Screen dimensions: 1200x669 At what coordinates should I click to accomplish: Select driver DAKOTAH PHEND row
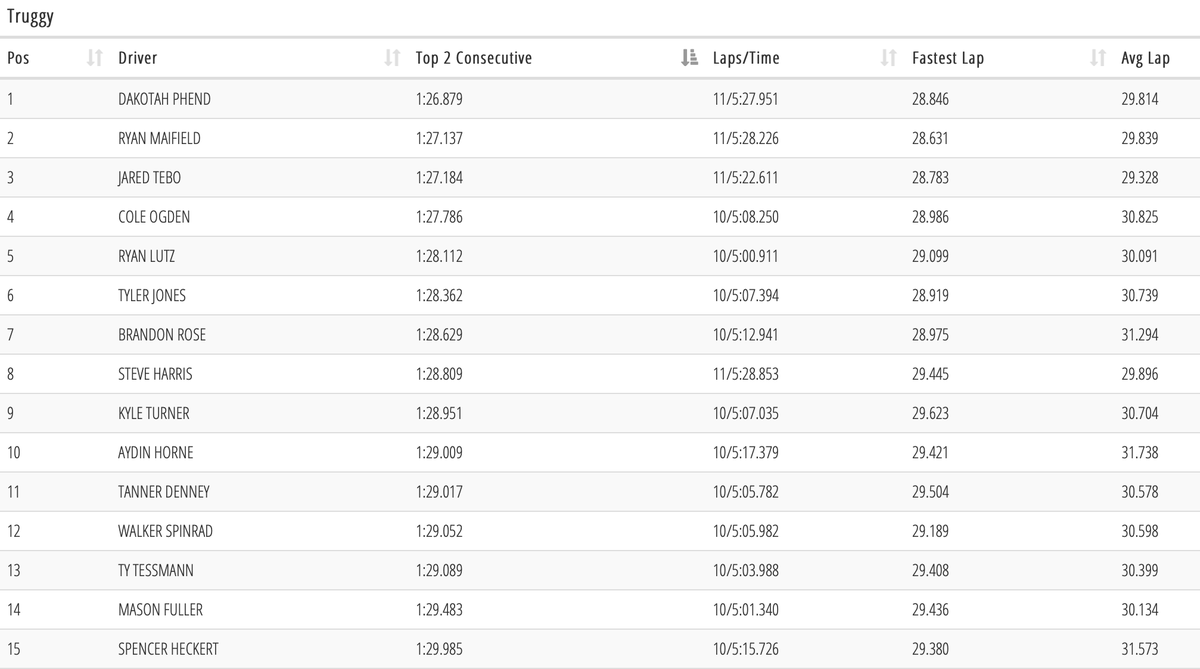[x=164, y=99]
